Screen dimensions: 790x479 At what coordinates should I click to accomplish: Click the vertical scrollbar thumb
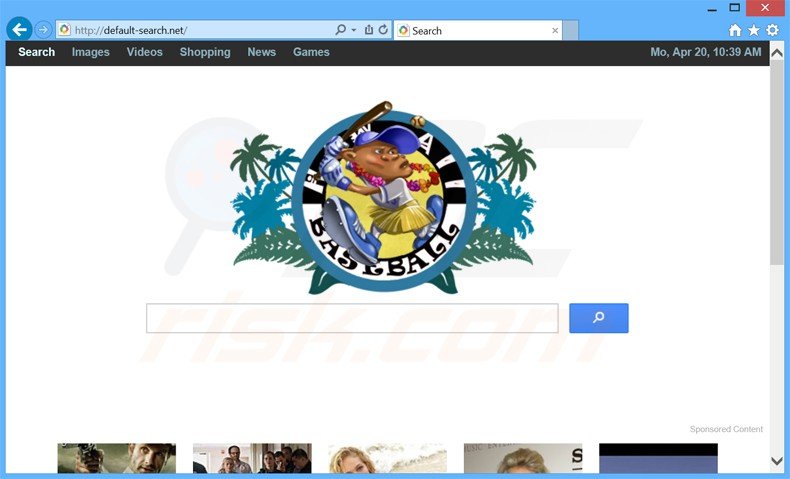pyautogui.click(x=777, y=163)
